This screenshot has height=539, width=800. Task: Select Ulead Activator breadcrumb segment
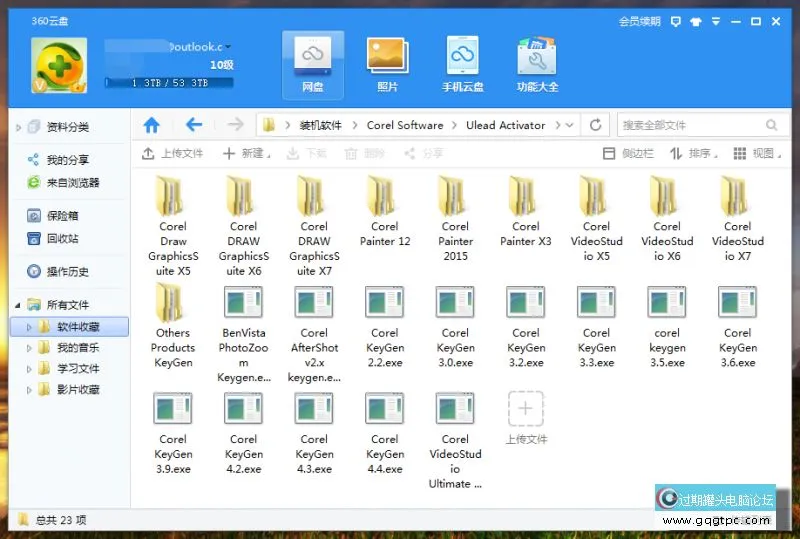506,125
